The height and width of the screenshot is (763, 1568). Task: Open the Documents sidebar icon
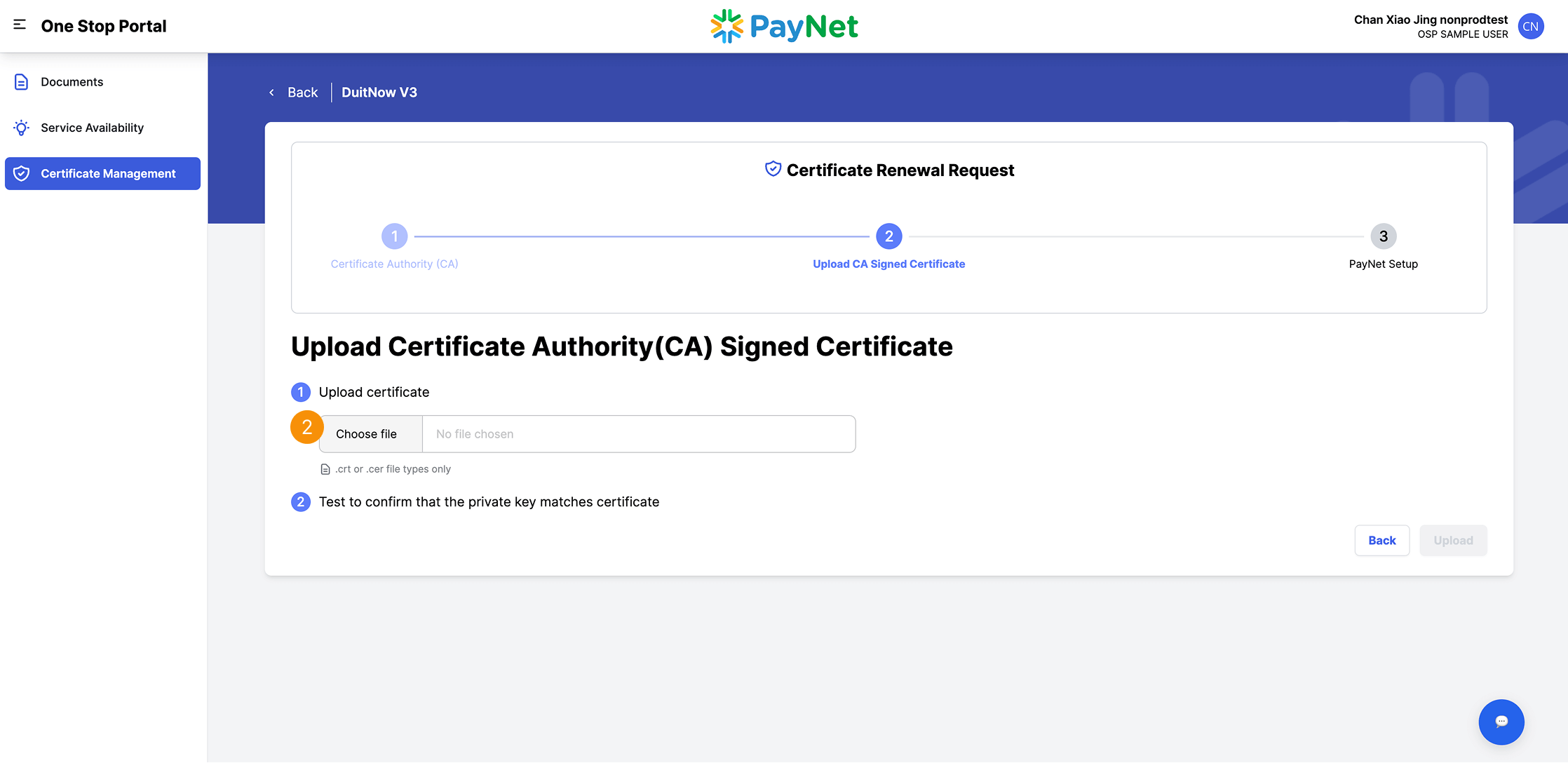(20, 81)
